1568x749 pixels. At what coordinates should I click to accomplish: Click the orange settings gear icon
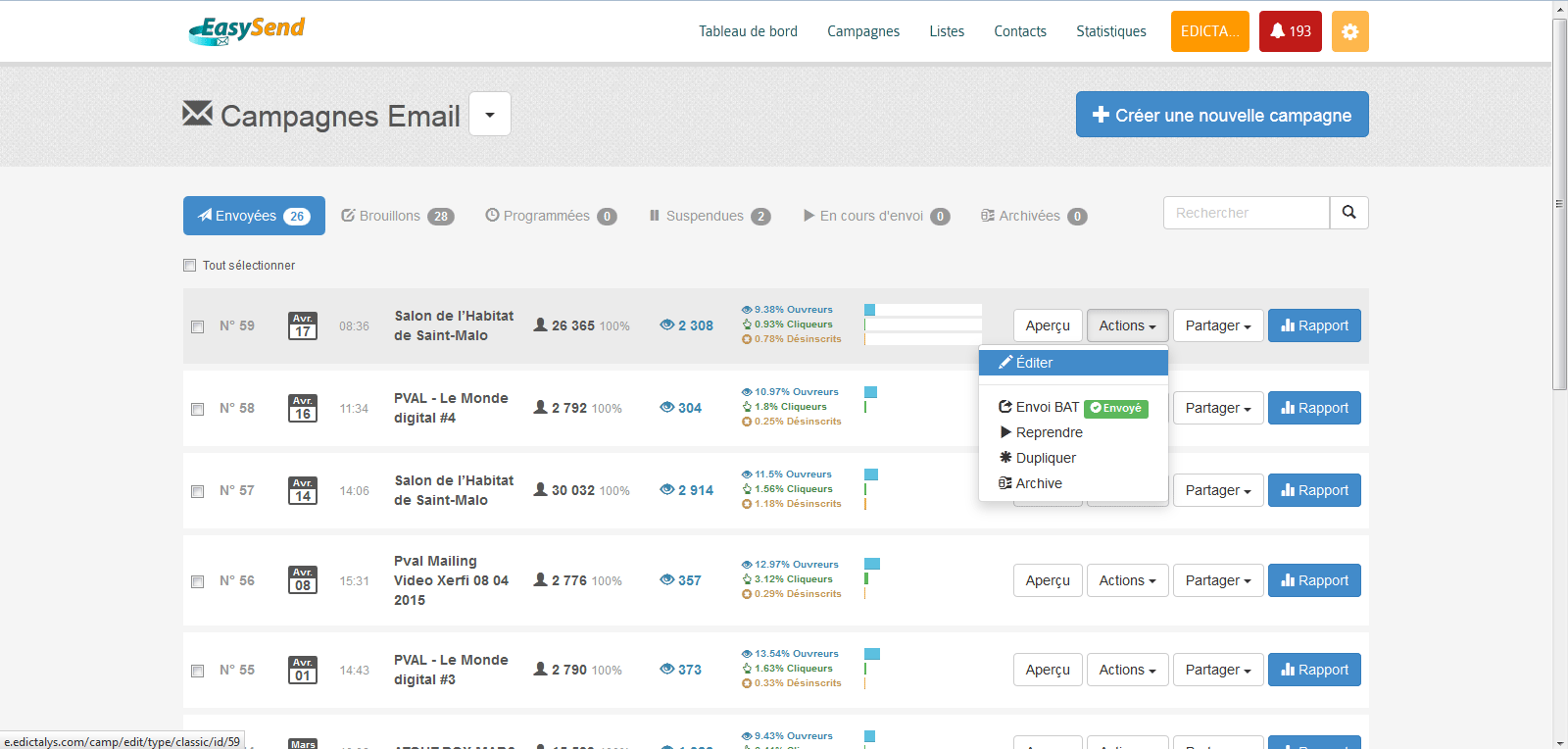1349,31
